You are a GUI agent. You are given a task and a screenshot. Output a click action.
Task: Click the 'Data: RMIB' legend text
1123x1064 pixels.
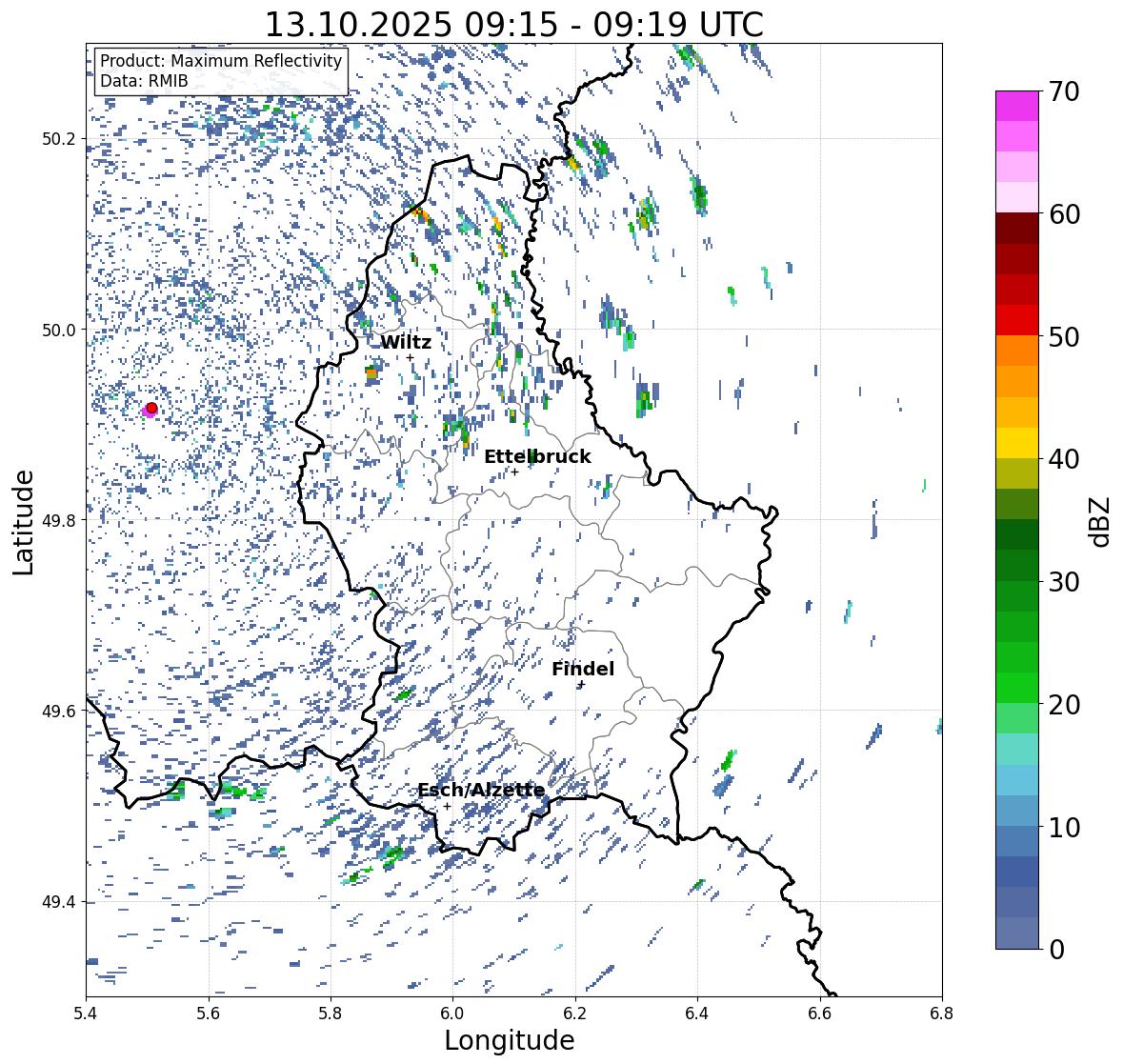[144, 81]
